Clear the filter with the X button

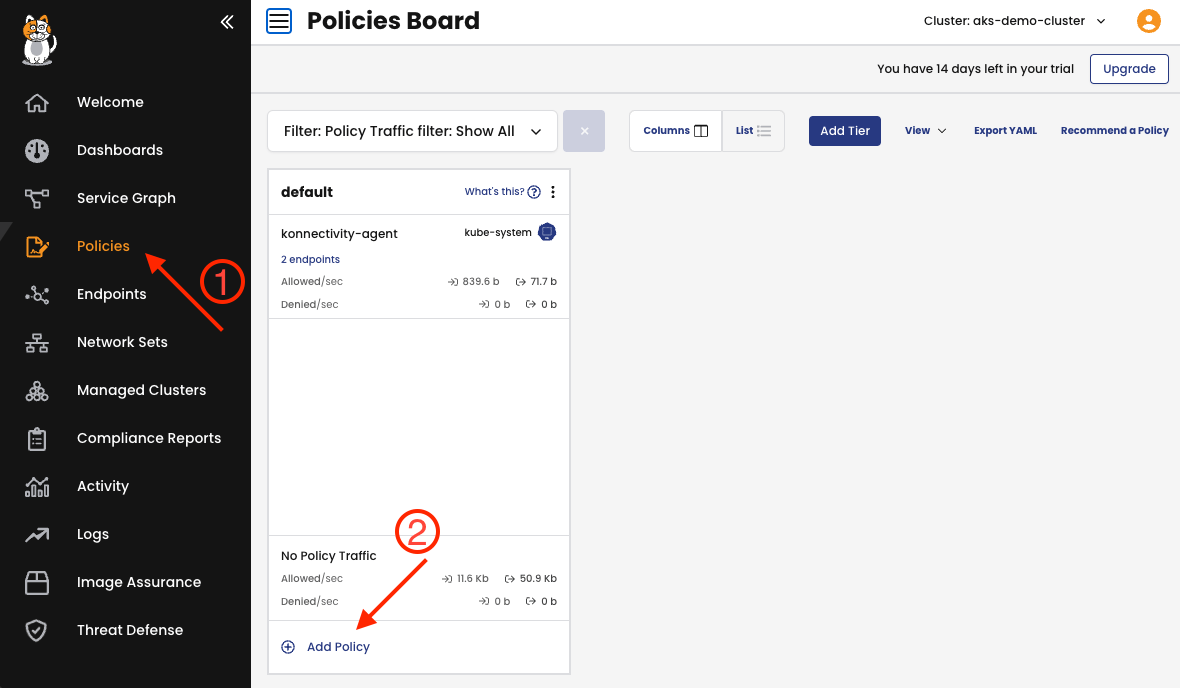584,131
